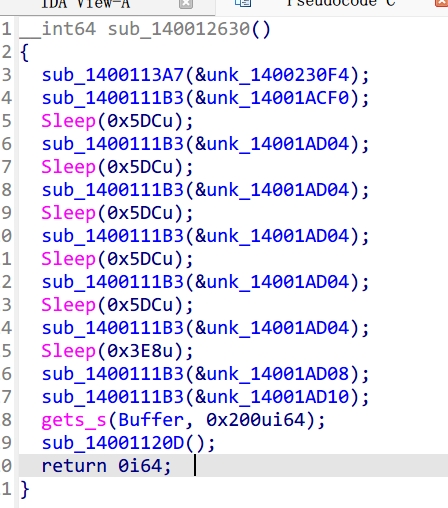Select the 0x3E8u Sleep constant

coord(140,351)
